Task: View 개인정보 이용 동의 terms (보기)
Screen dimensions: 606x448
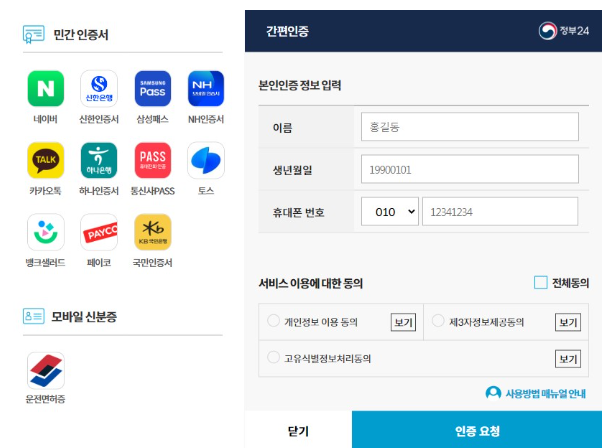Action: tap(403, 322)
